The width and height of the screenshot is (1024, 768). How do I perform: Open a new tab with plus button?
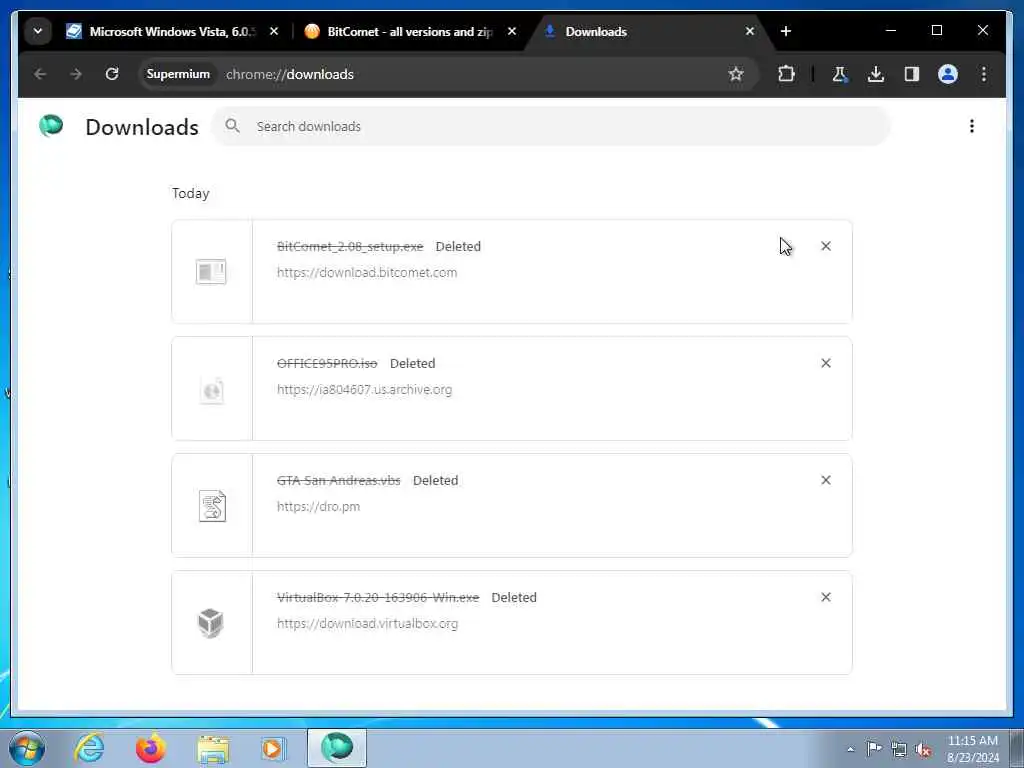[x=786, y=31]
